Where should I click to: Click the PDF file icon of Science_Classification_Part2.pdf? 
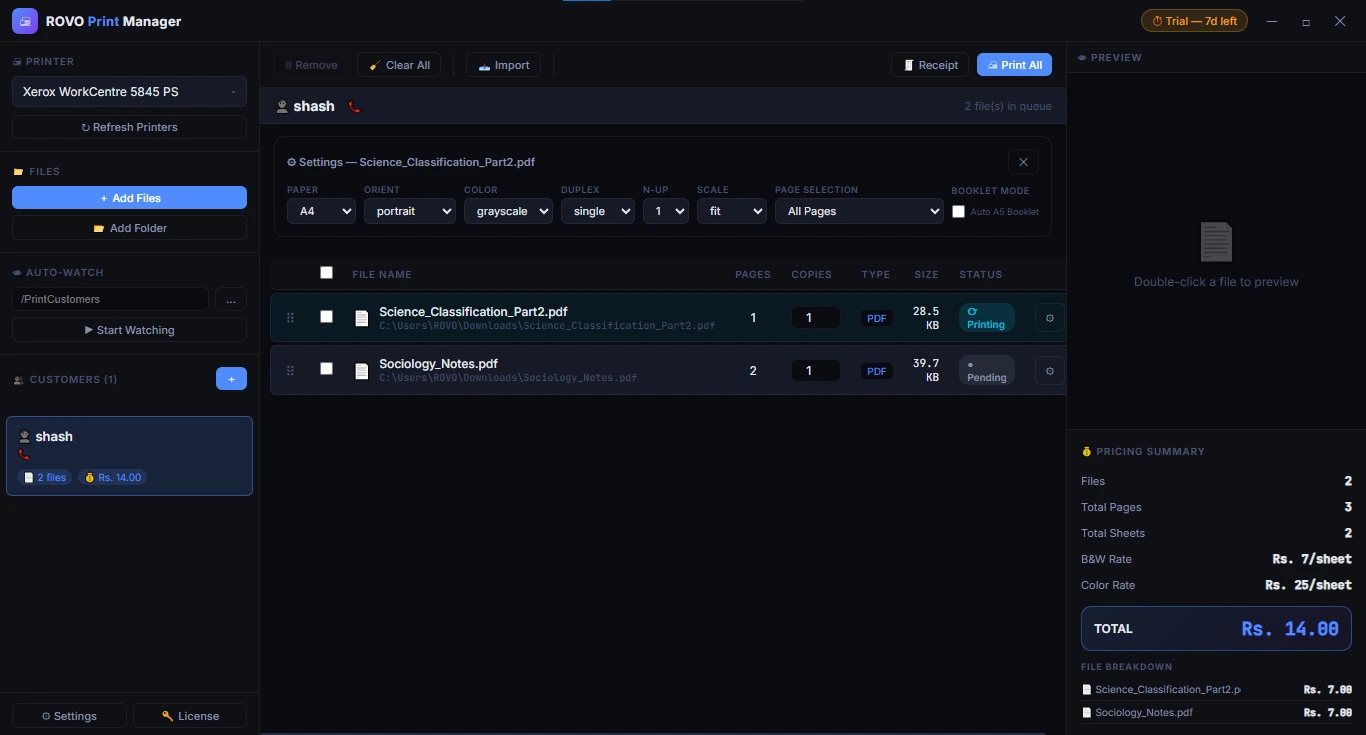click(362, 318)
